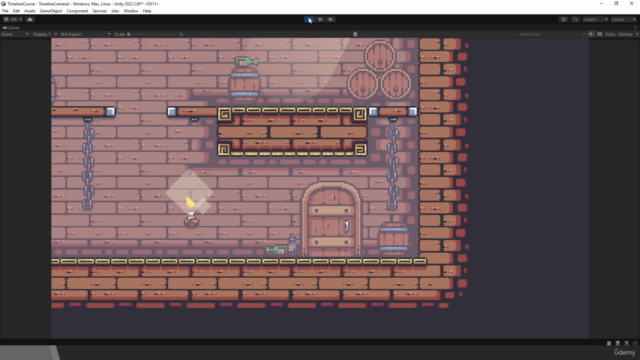Open the account dropdown in toolbar

click(x=13, y=19)
